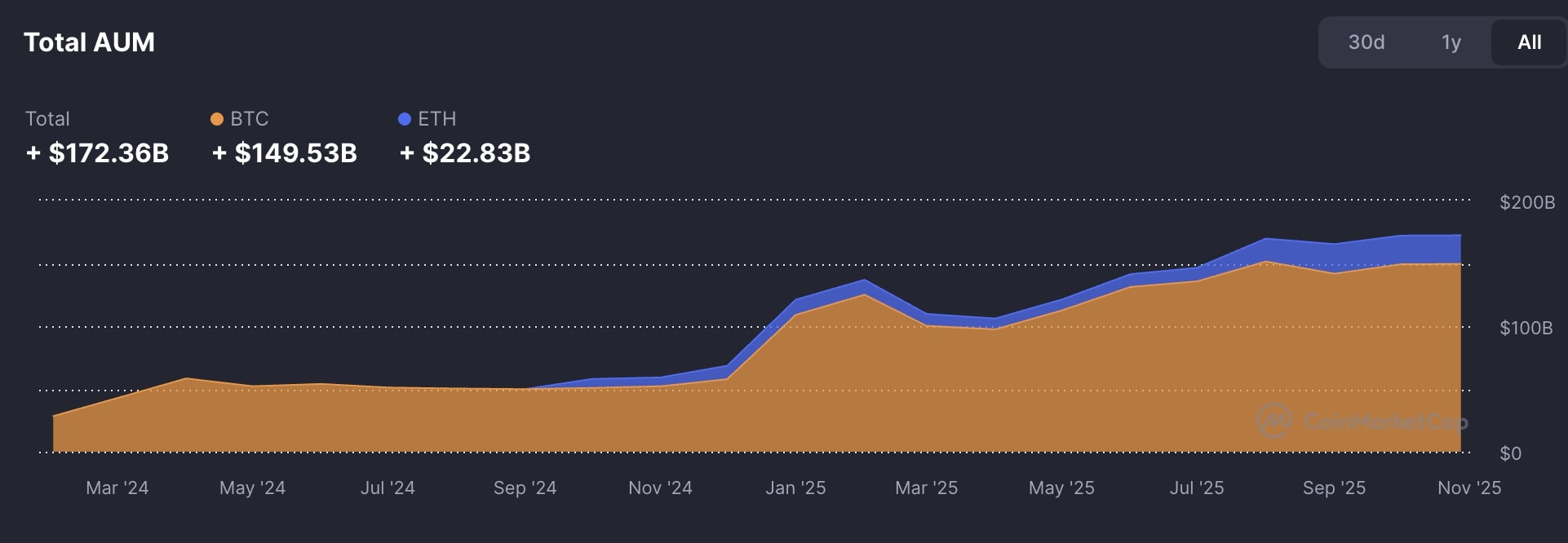Switch to the 30d time range
Viewport: 1568px width, 543px height.
(x=1366, y=42)
